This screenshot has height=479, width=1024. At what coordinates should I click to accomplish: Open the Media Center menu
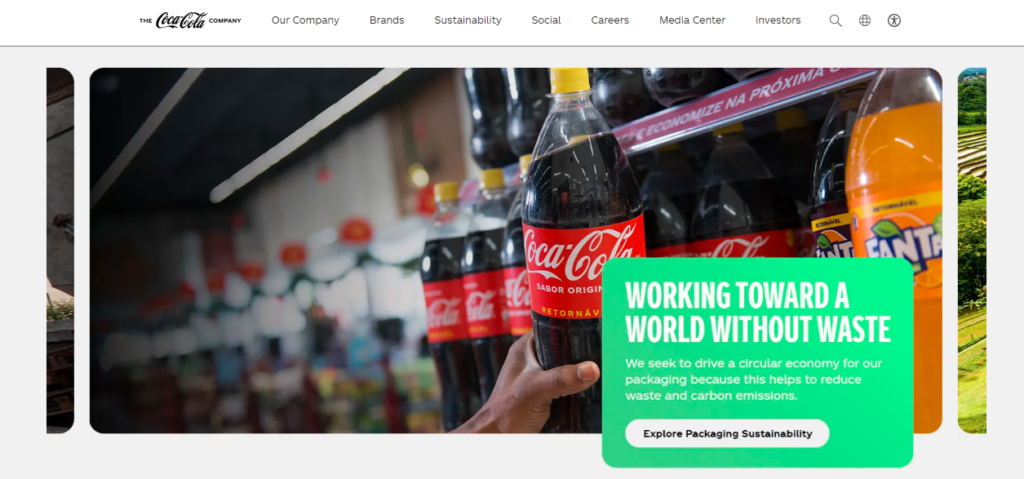(x=692, y=20)
